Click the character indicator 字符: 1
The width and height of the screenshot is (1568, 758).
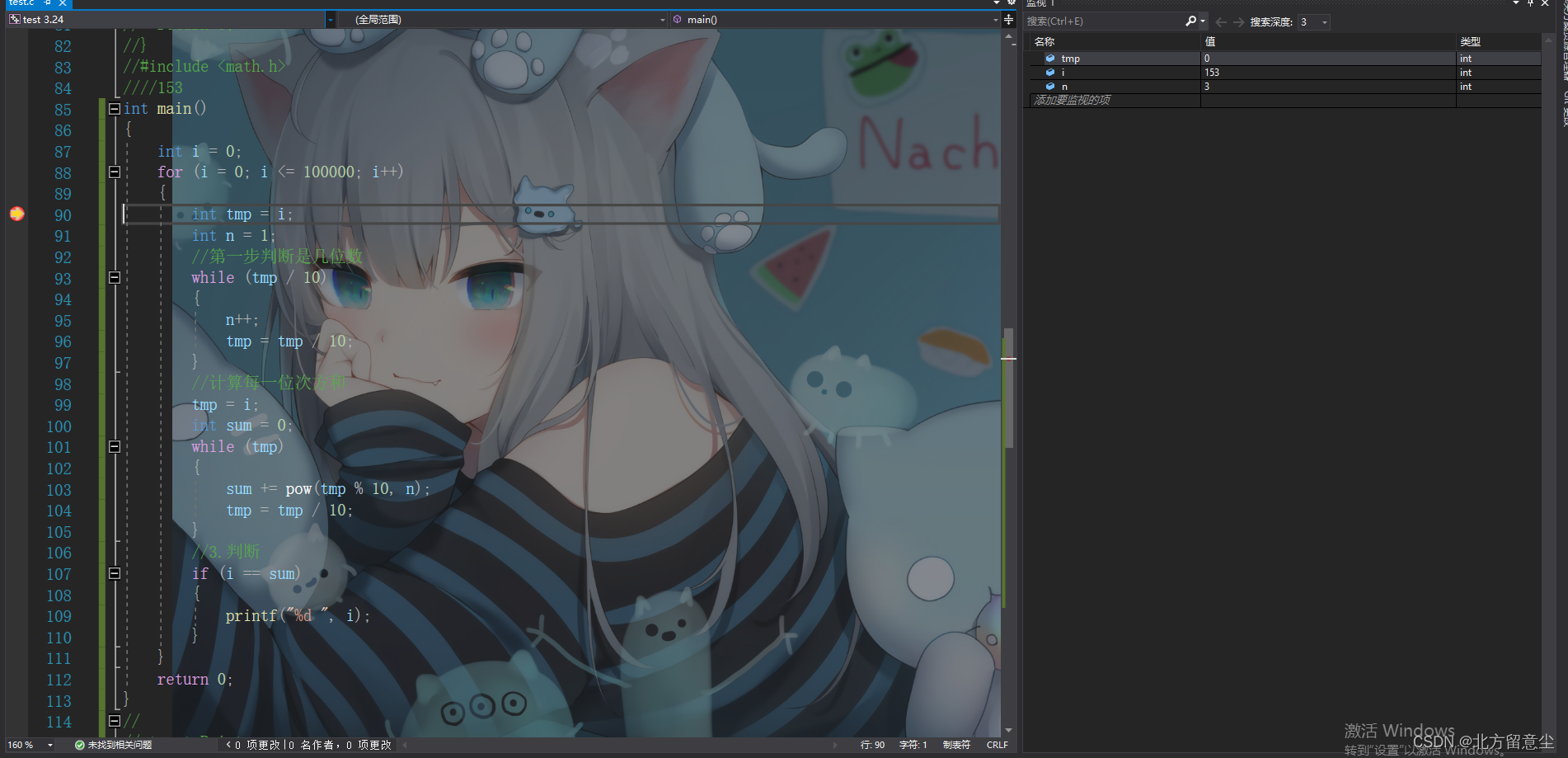(x=913, y=745)
